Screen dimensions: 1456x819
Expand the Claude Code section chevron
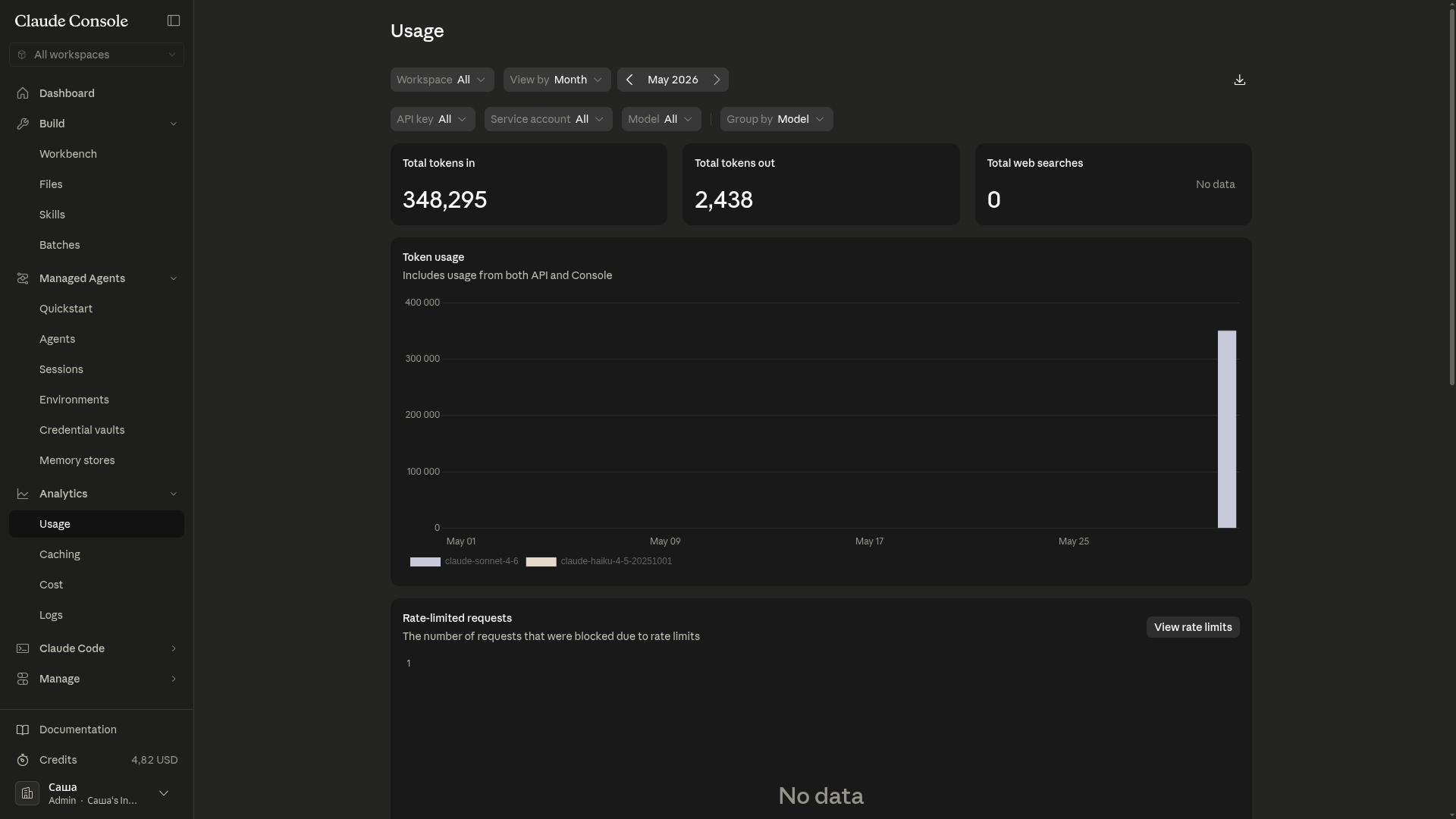(174, 648)
